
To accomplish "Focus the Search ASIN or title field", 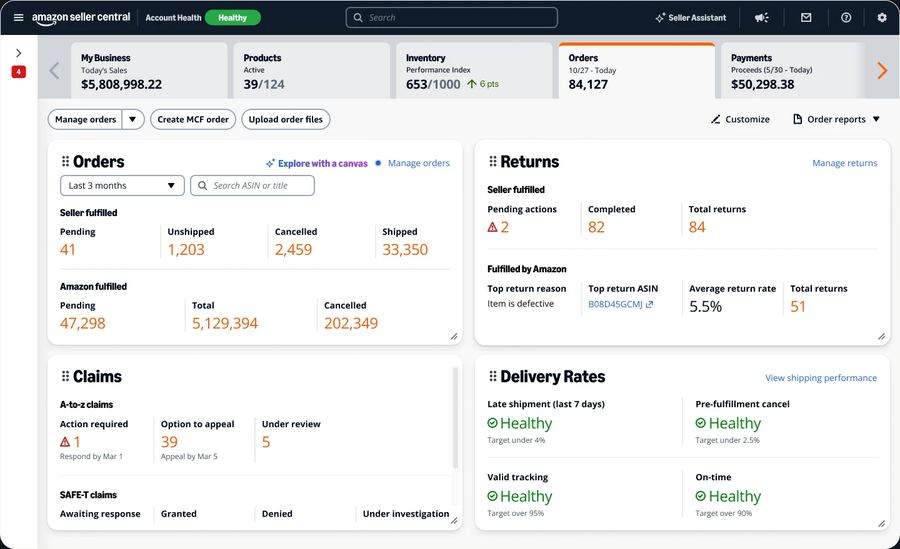I will tap(253, 185).
